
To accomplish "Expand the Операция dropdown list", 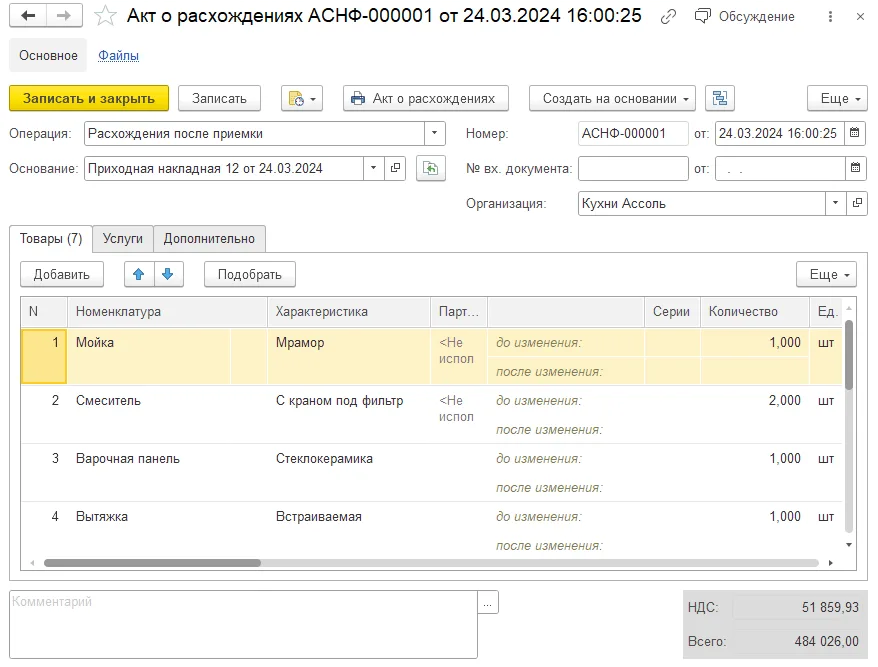I will pyautogui.click(x=435, y=133).
